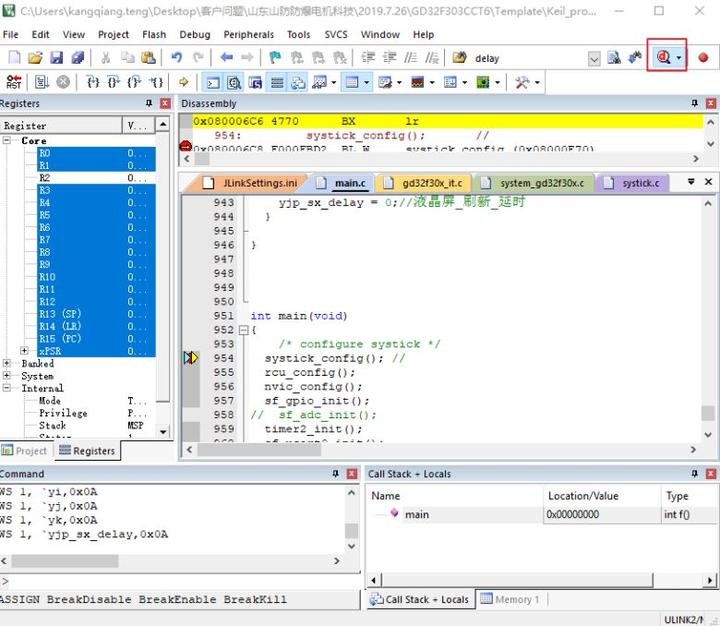Toggle the Registers Window toolbar button
This screenshot has height=626, width=720.
coord(277,82)
